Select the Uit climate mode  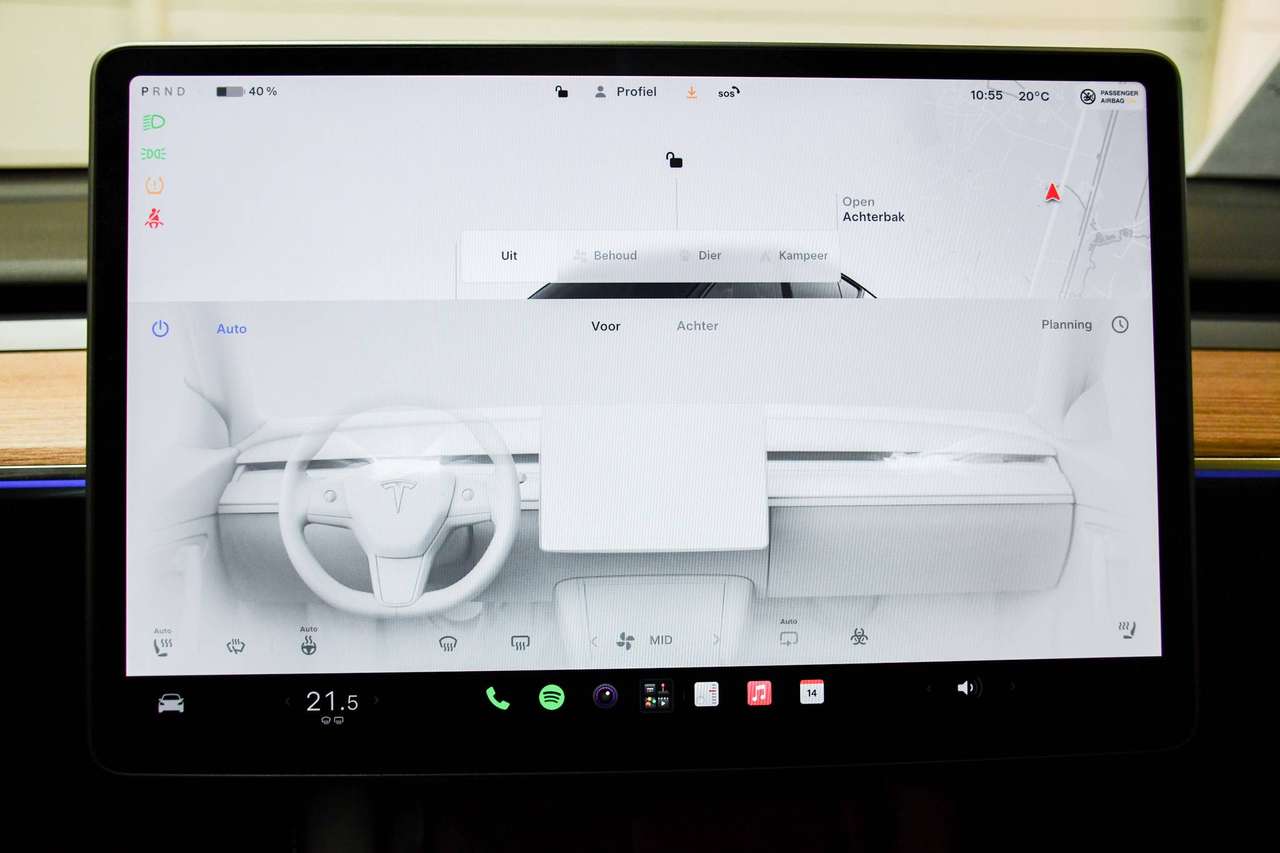coord(509,256)
